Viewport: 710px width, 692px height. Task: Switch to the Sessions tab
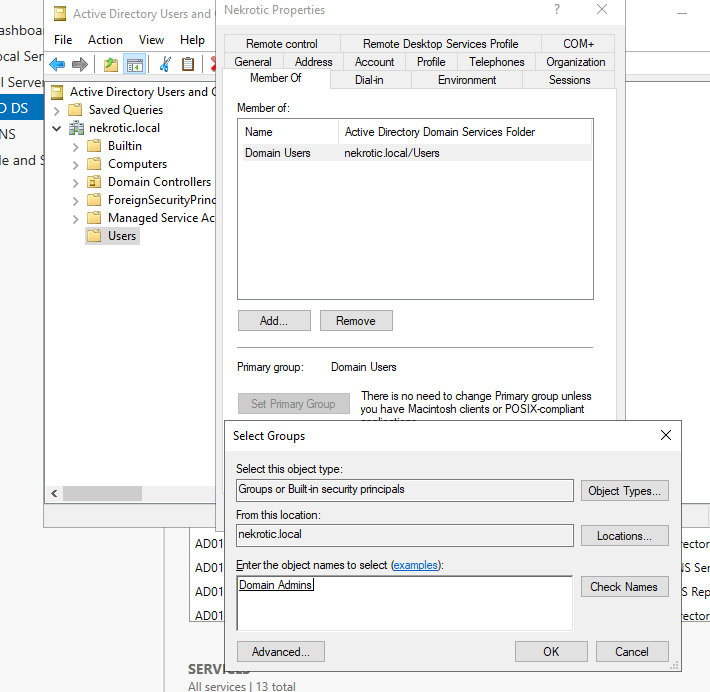pos(569,80)
